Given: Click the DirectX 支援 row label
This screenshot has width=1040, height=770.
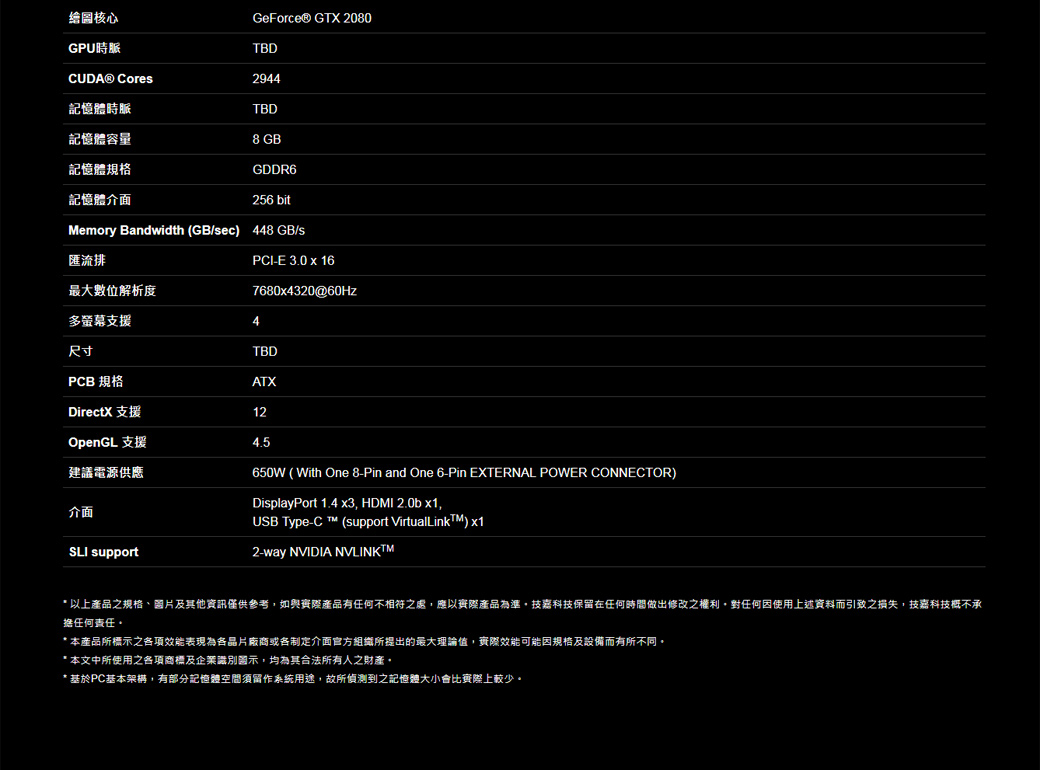Looking at the screenshot, I should pyautogui.click(x=104, y=412).
